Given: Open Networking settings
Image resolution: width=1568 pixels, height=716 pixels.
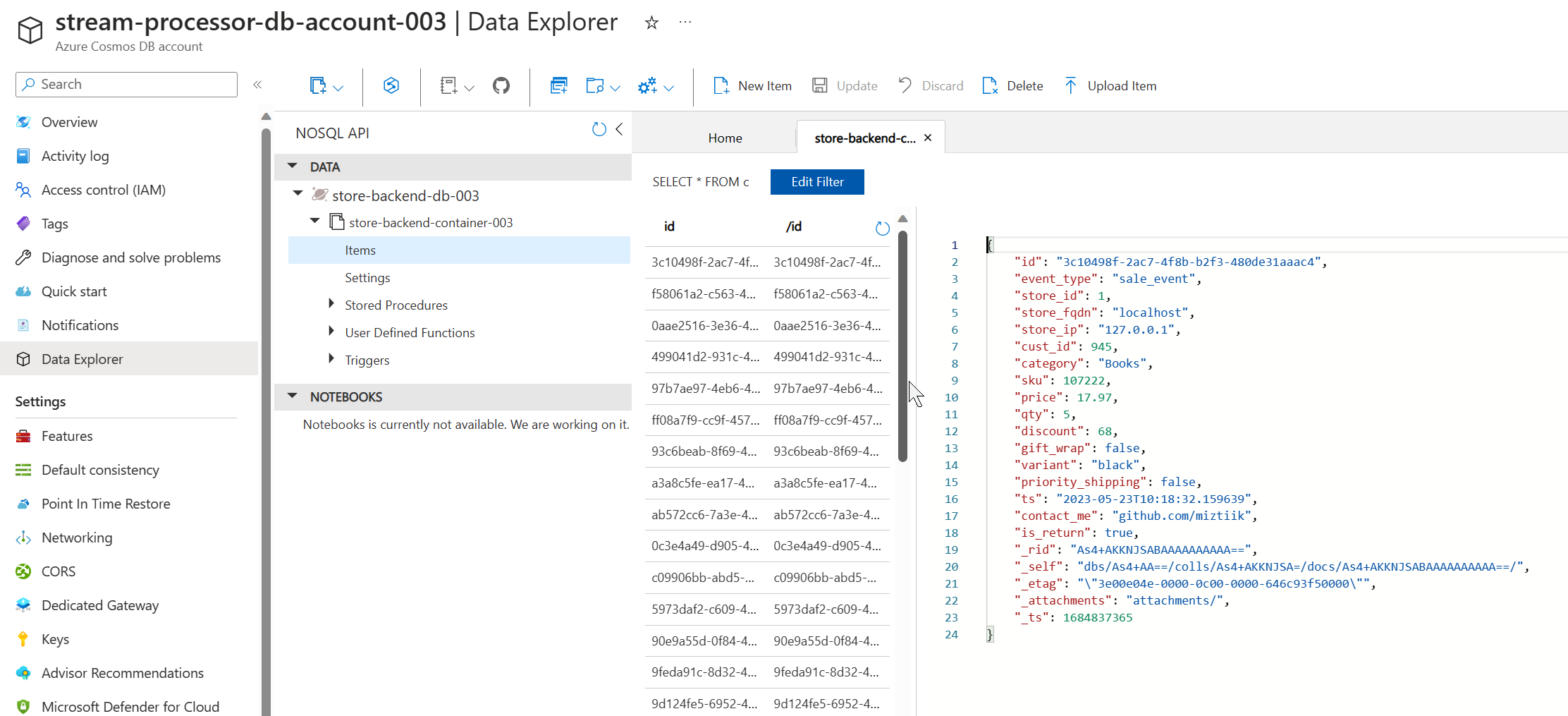Looking at the screenshot, I should (x=77, y=538).
